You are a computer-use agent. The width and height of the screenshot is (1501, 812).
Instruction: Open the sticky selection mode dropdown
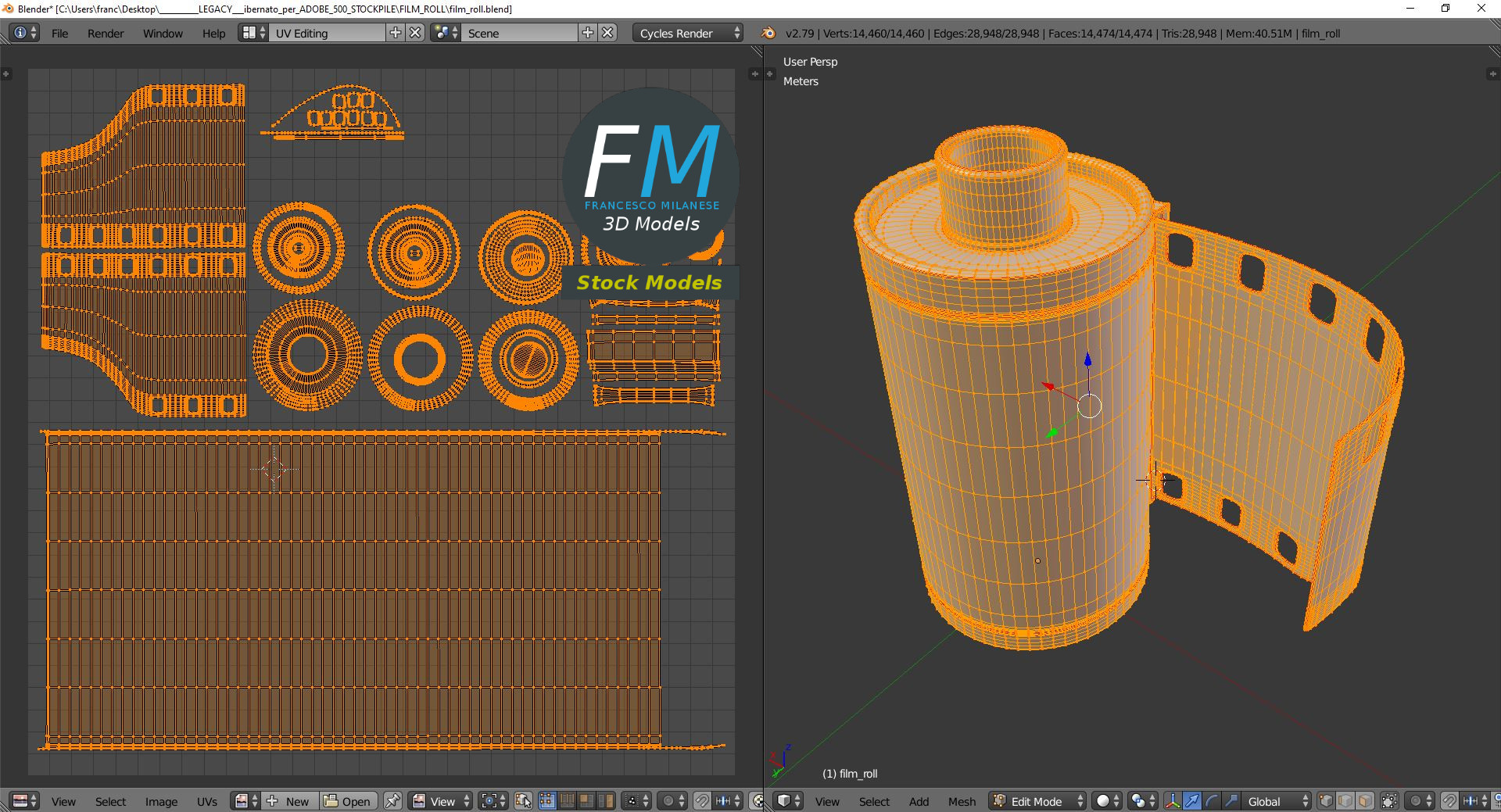tap(636, 801)
